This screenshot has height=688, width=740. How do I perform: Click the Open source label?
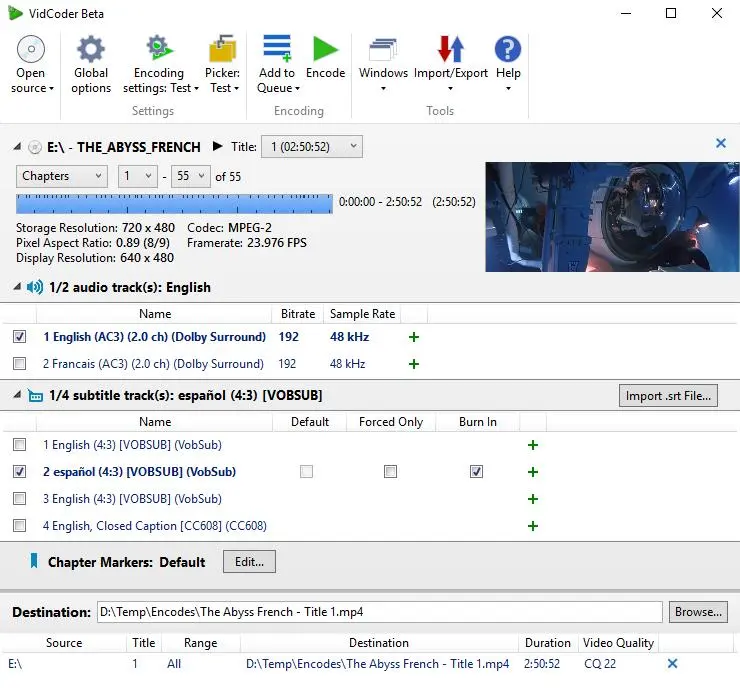[30, 81]
